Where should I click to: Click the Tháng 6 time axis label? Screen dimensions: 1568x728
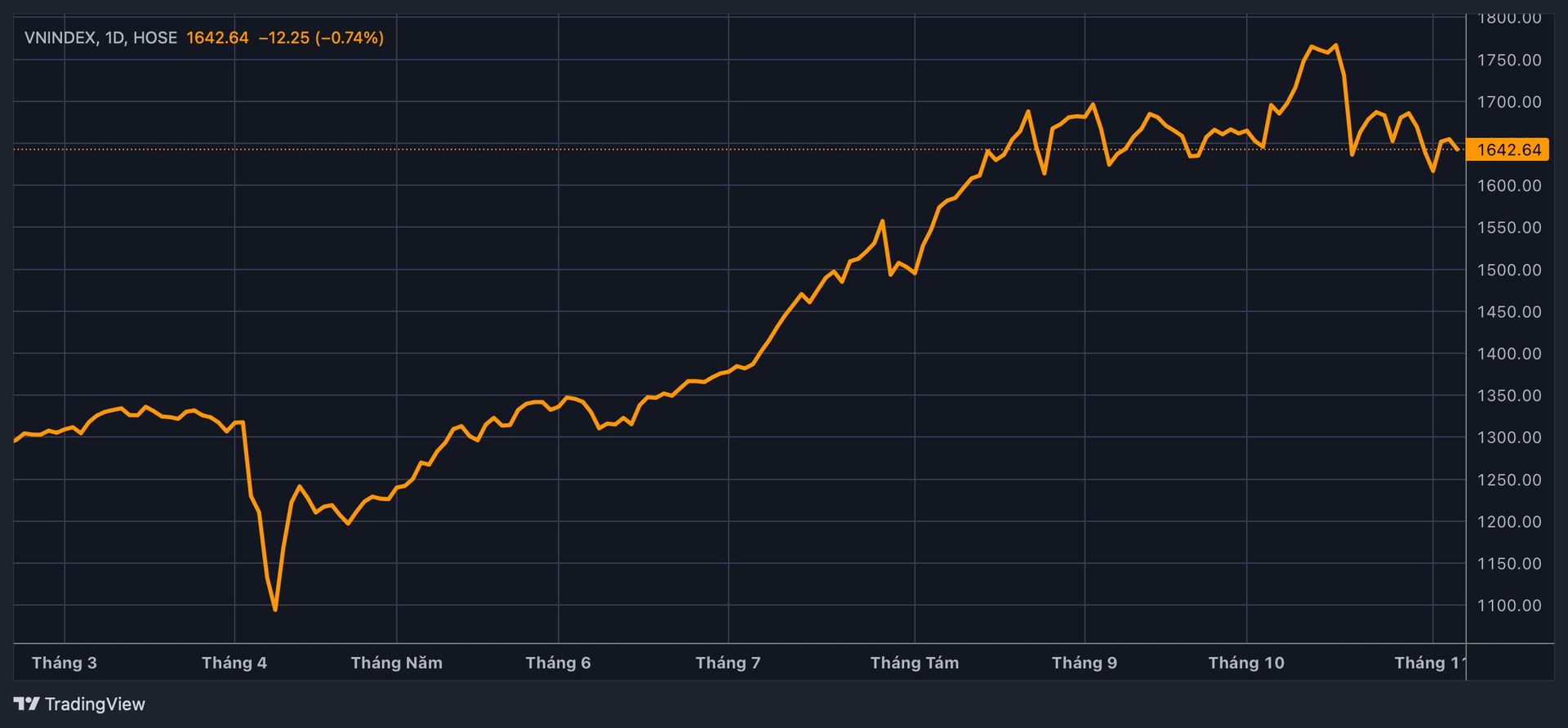point(558,663)
